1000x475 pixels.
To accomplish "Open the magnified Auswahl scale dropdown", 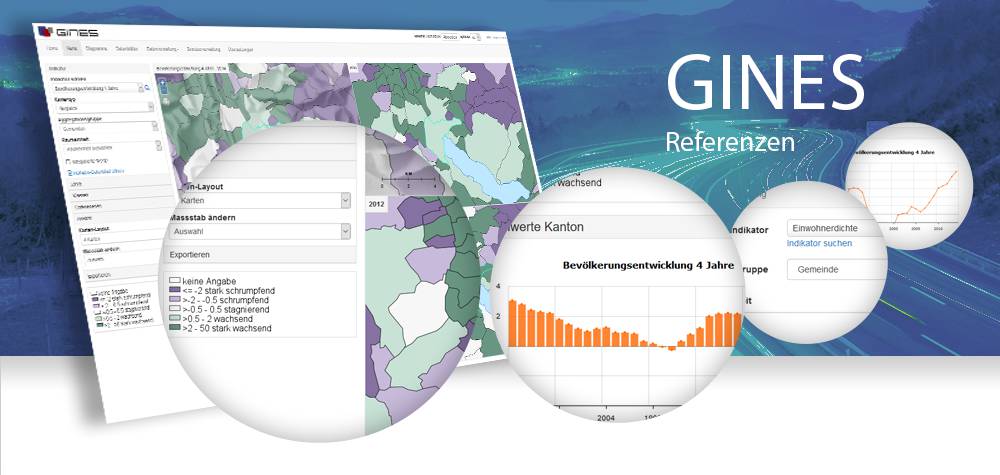I will [x=260, y=231].
